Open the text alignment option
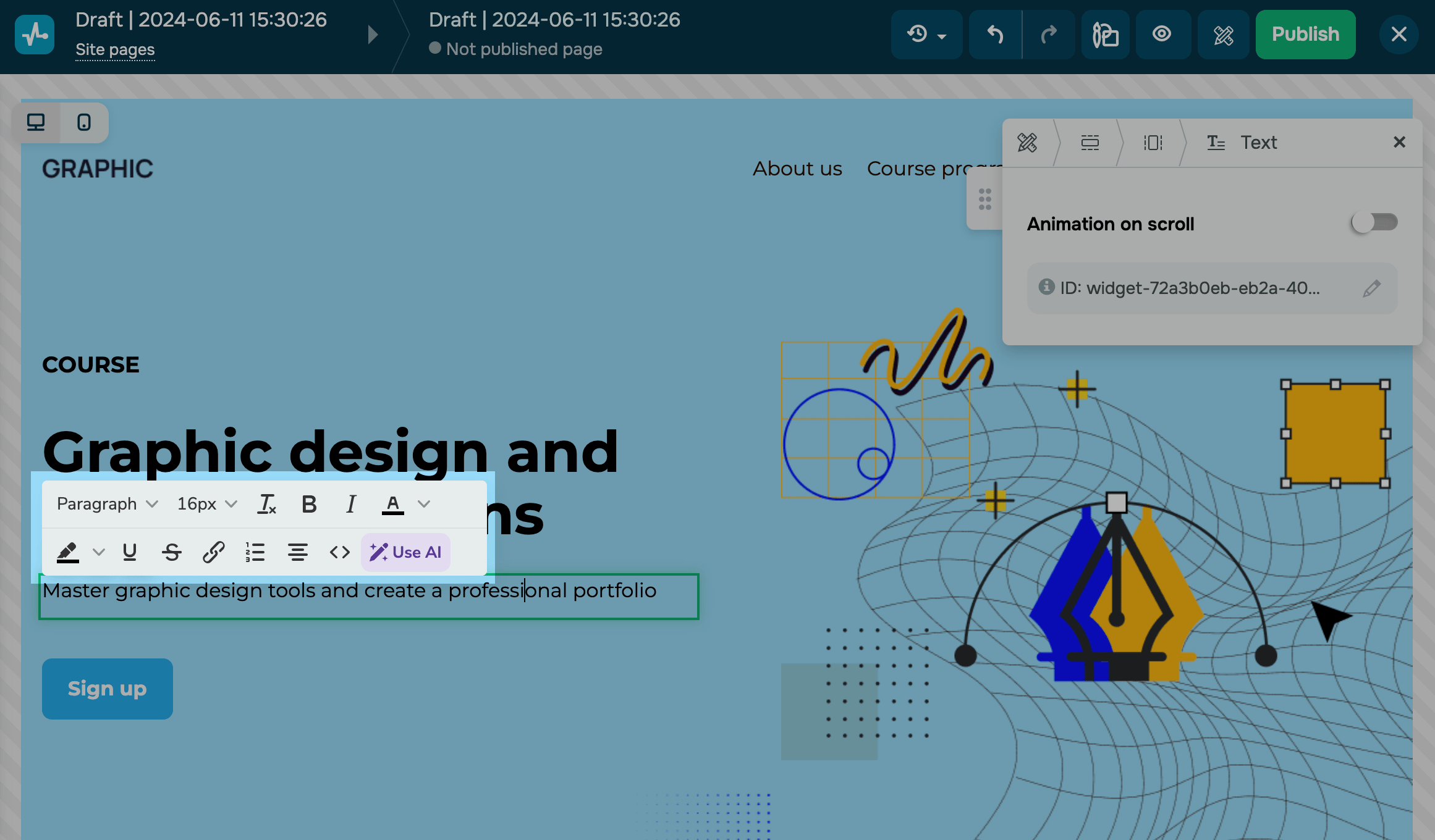This screenshot has height=840, width=1435. click(x=297, y=552)
